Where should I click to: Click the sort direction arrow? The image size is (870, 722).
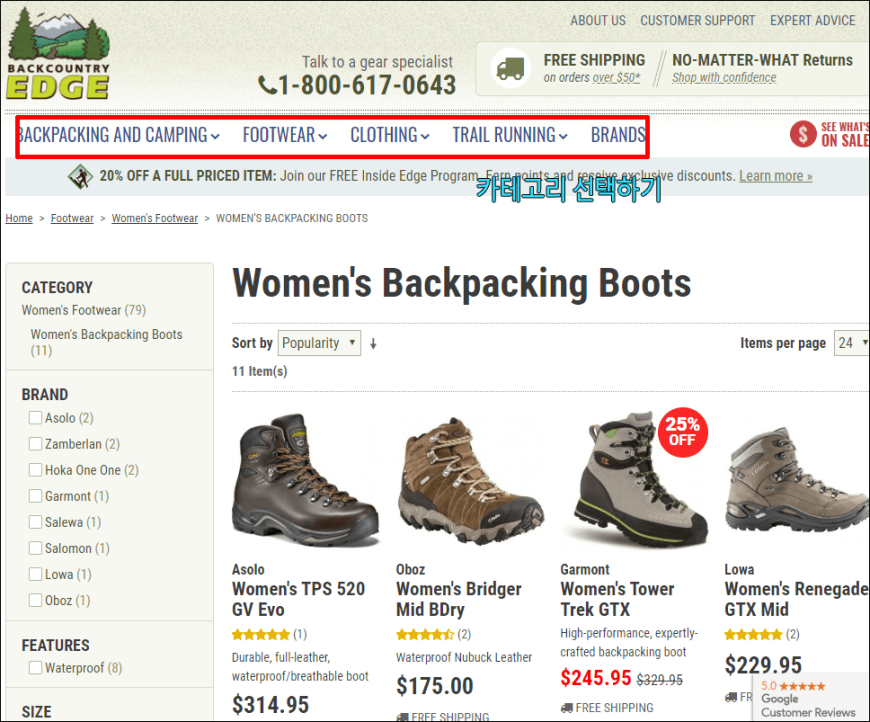click(373, 344)
